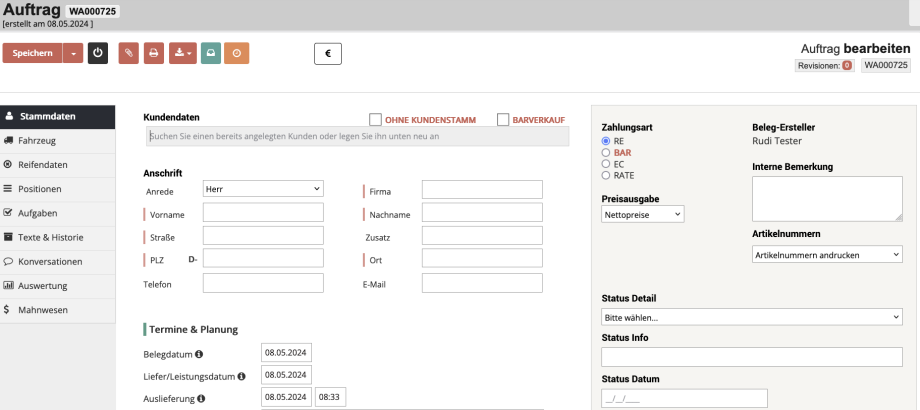This screenshot has width=920, height=410.
Task: Enable the OHNE KUNDENSTAMM checkbox
Action: pos(376,119)
